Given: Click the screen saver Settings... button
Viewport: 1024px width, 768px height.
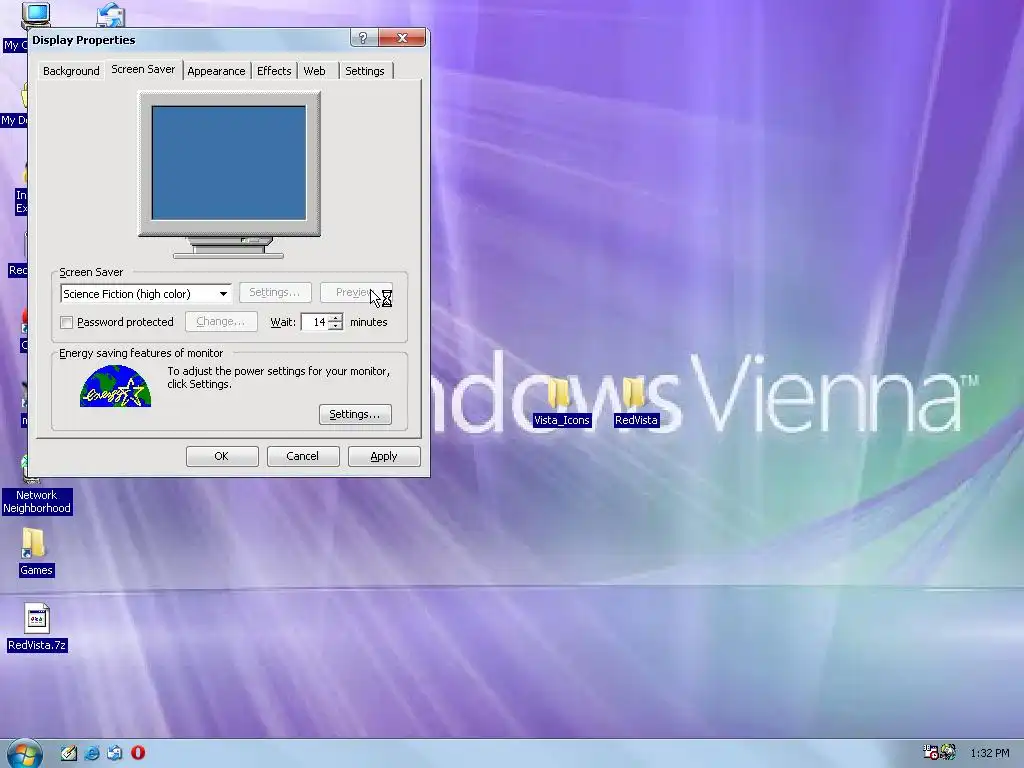Looking at the screenshot, I should (275, 293).
